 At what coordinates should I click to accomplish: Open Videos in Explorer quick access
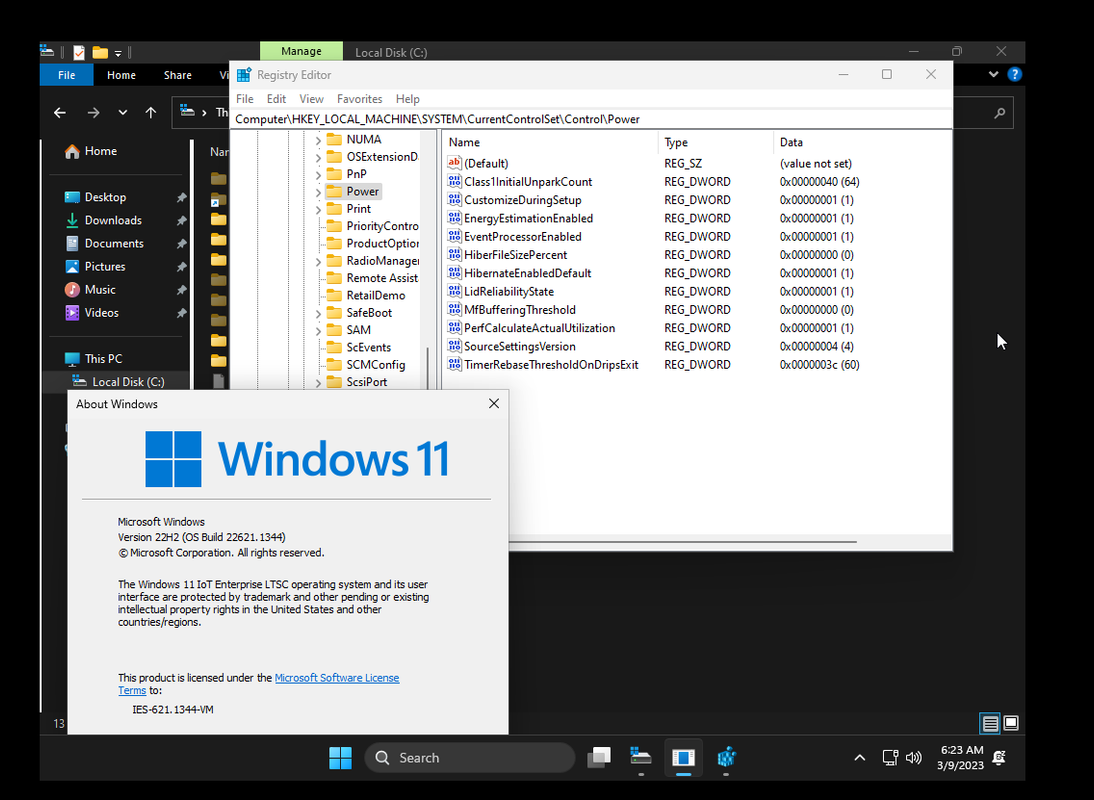click(91, 312)
